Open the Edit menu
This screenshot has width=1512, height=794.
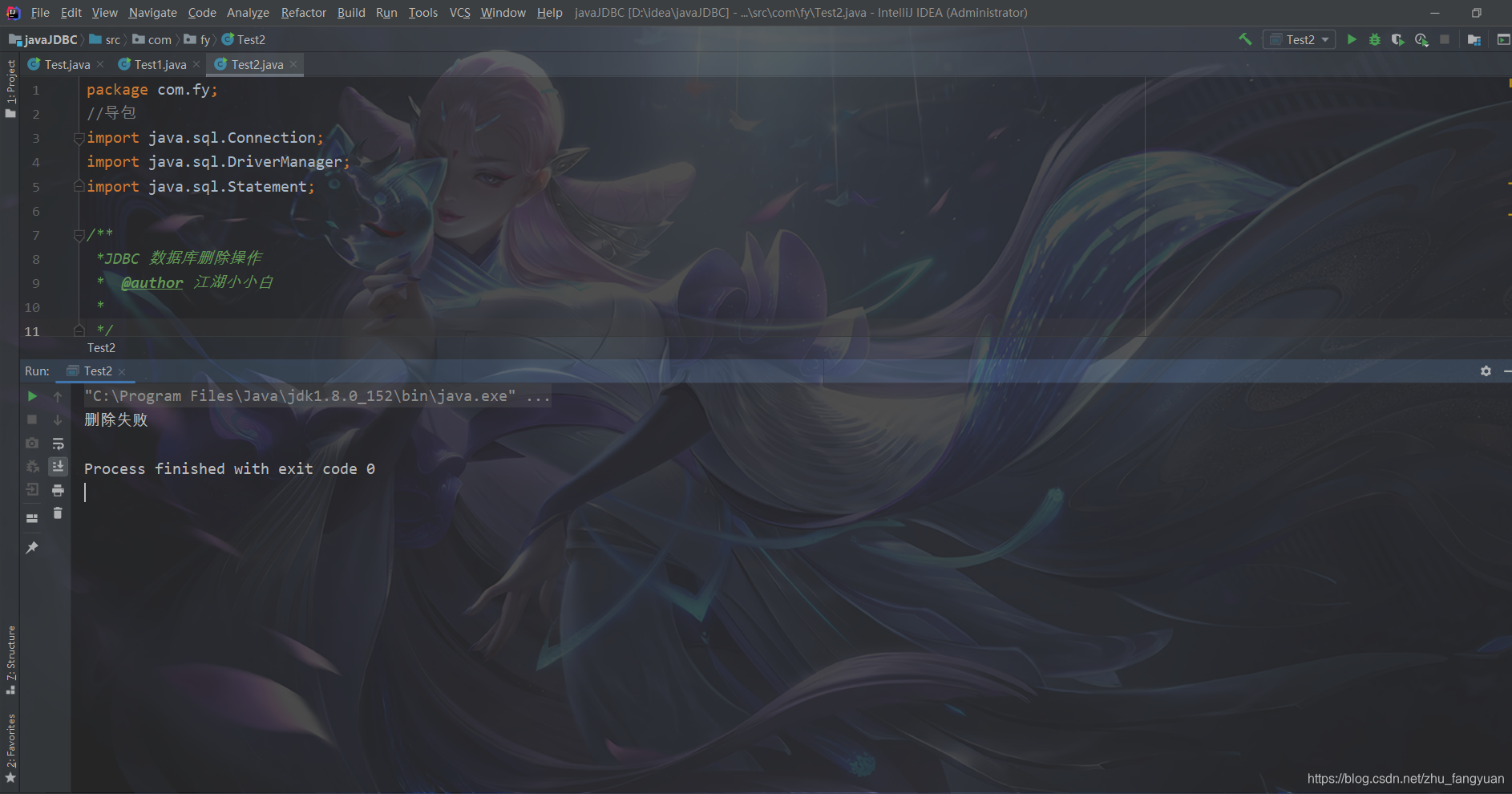pos(71,13)
